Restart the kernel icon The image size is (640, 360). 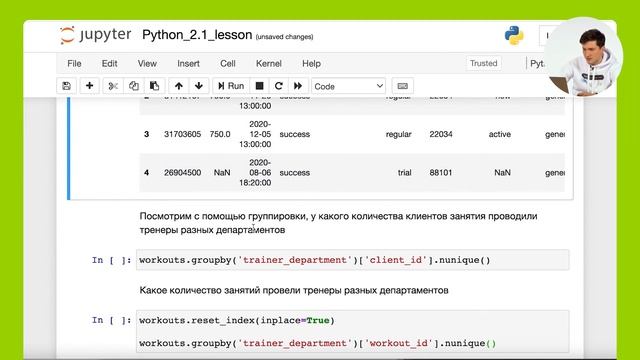coord(279,86)
